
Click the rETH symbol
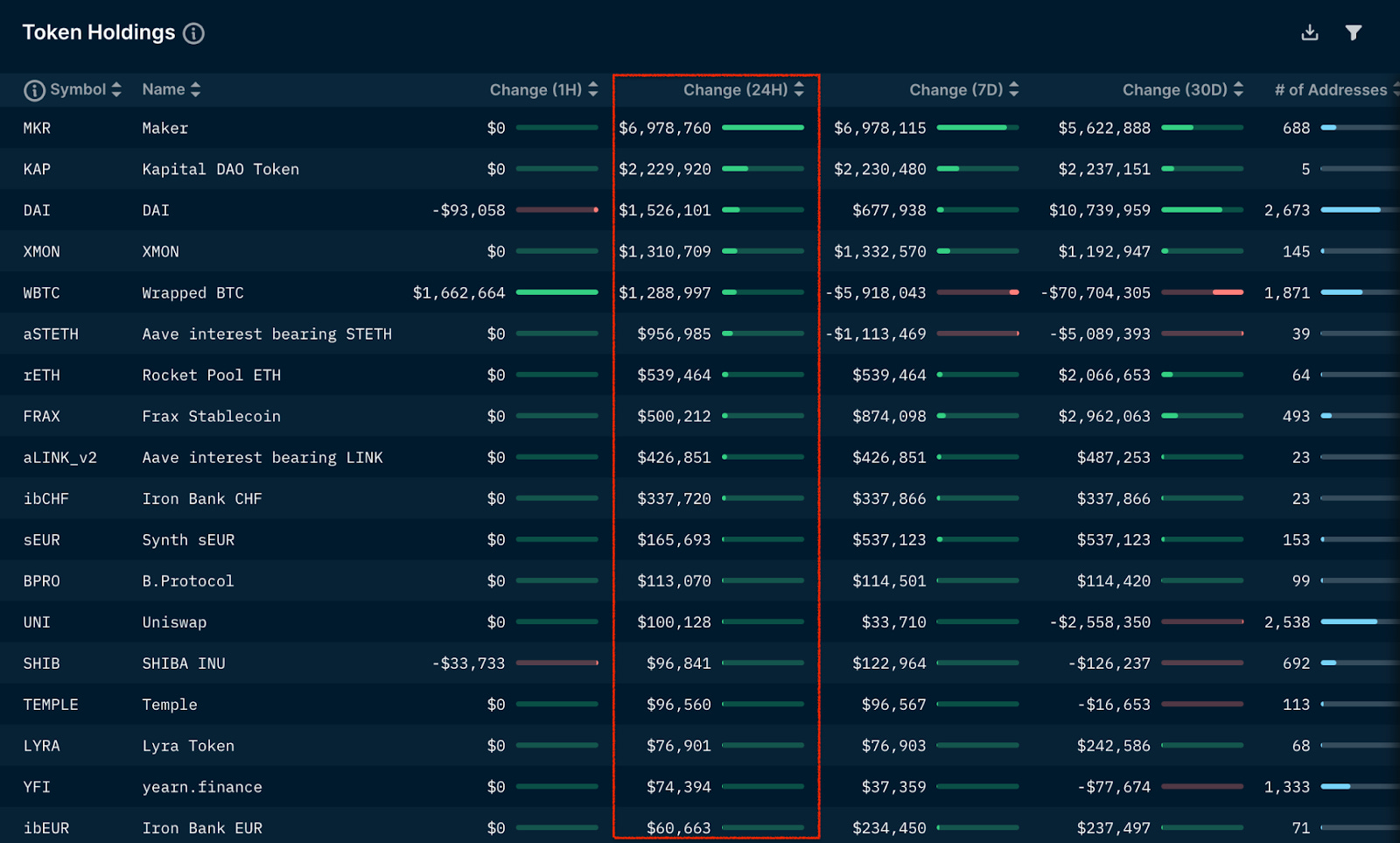coord(41,375)
